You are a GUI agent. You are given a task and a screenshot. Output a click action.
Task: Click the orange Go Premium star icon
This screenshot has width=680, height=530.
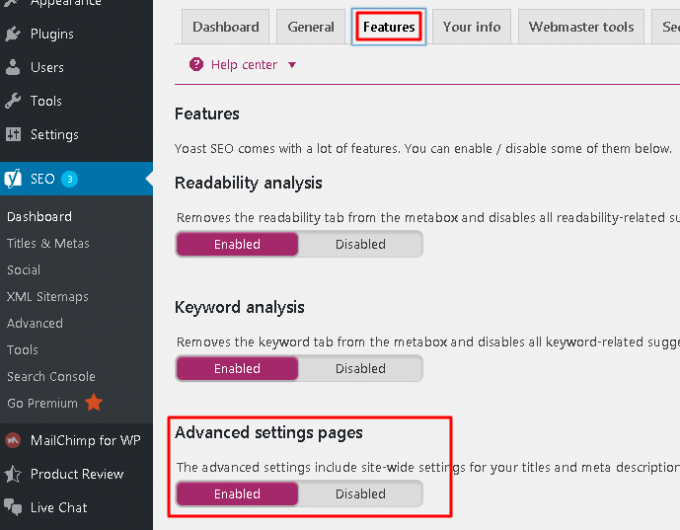coord(94,403)
